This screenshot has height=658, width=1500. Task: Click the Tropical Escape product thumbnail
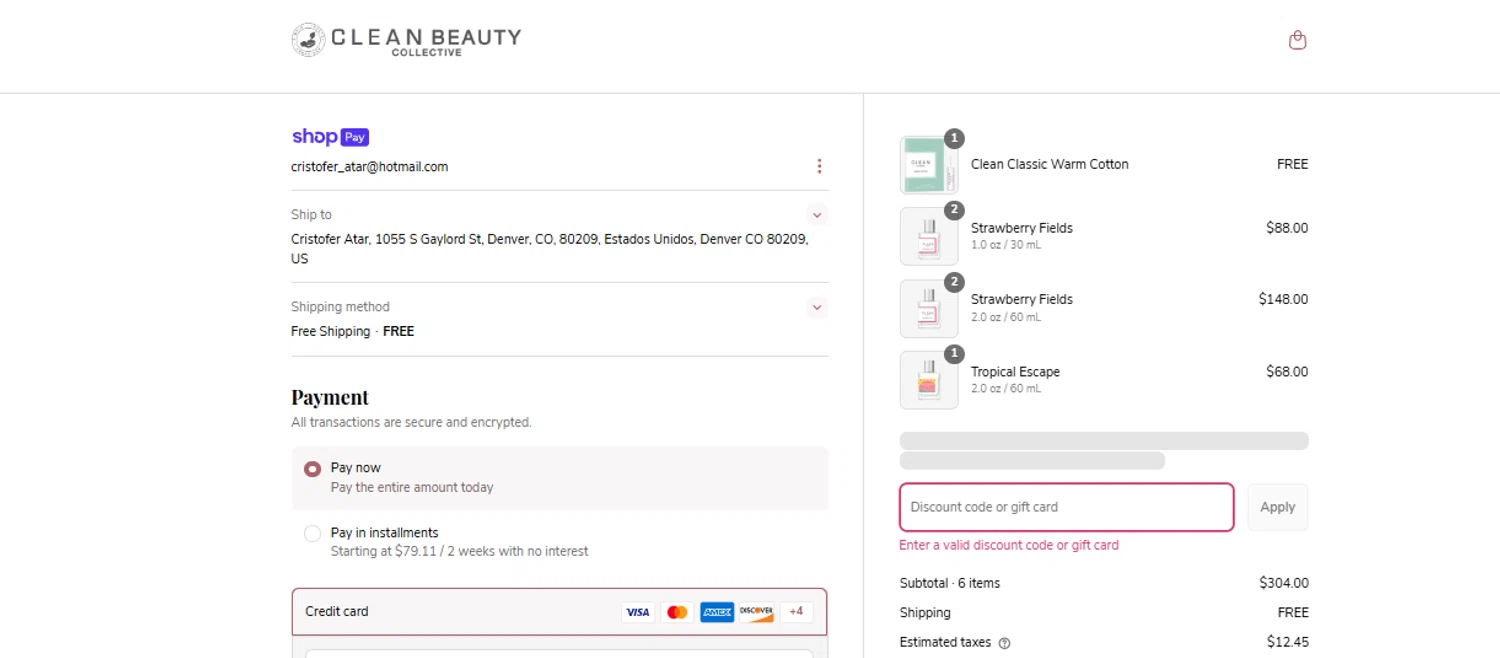(929, 380)
